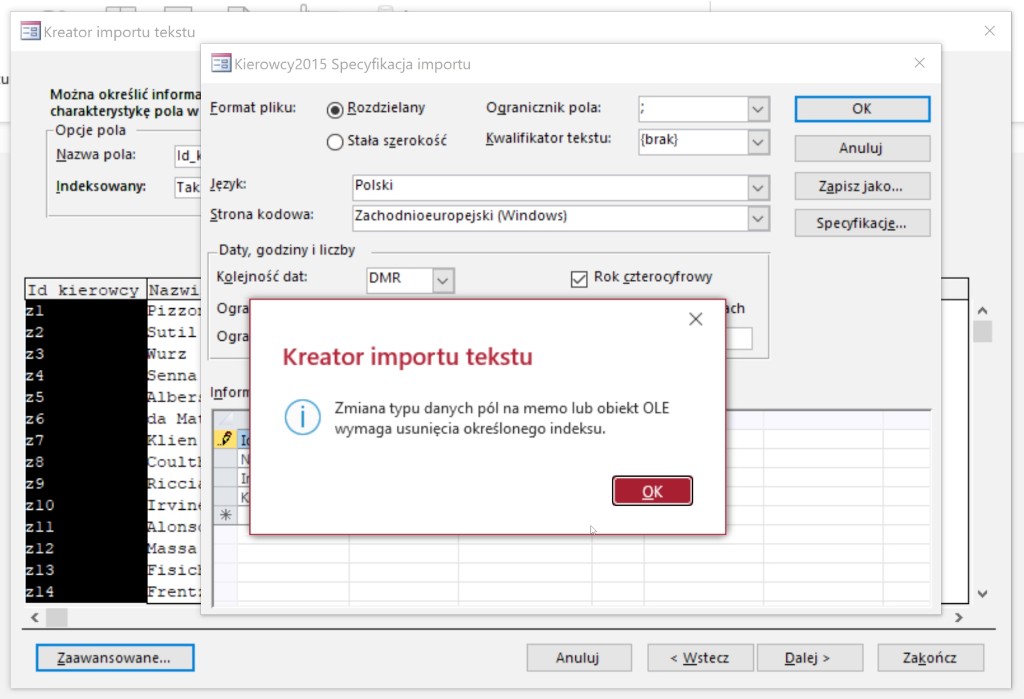This screenshot has height=699, width=1024.
Task: Click the Zapisz jako... button
Action: (862, 186)
